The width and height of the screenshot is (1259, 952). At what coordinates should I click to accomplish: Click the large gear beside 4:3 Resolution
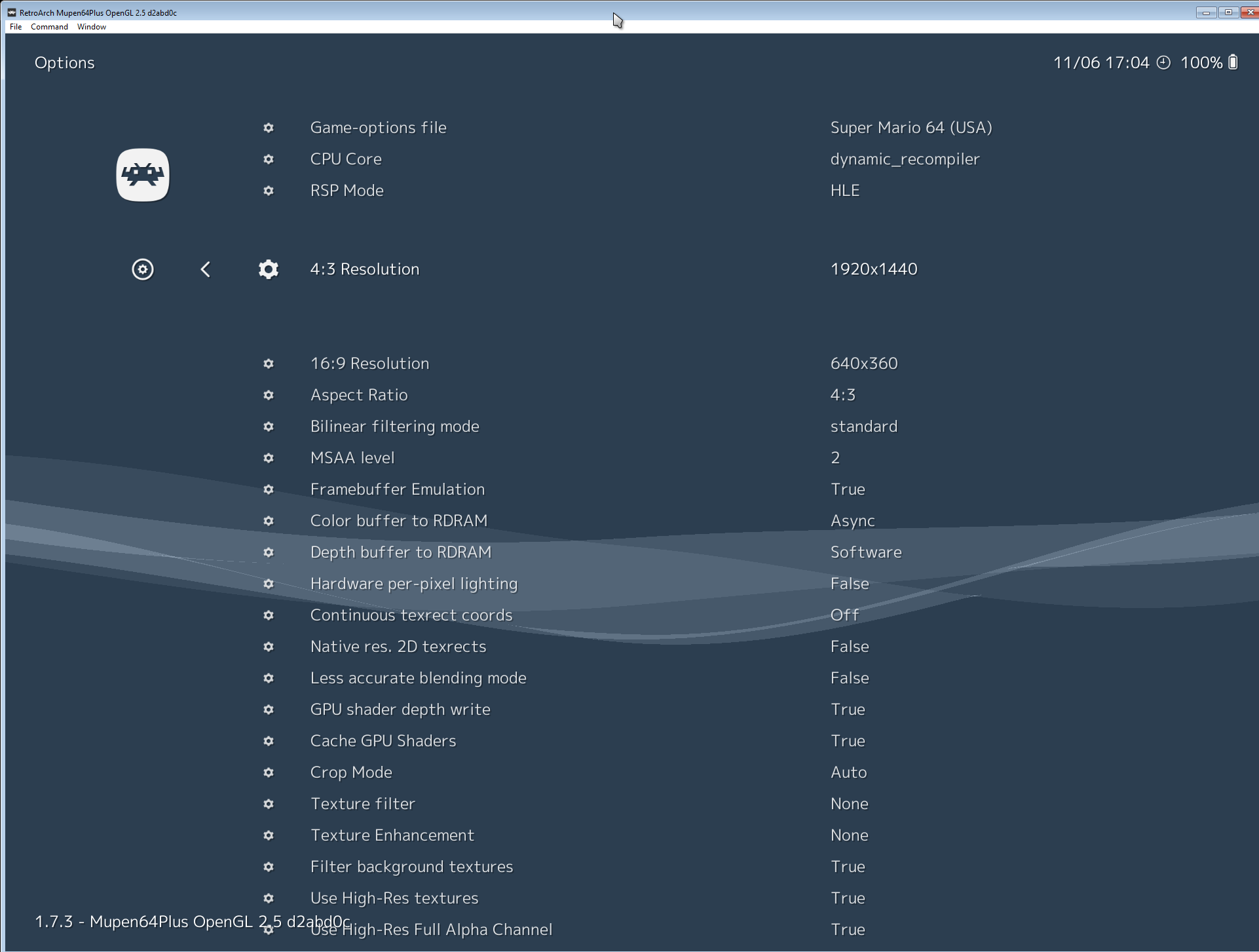(x=269, y=269)
